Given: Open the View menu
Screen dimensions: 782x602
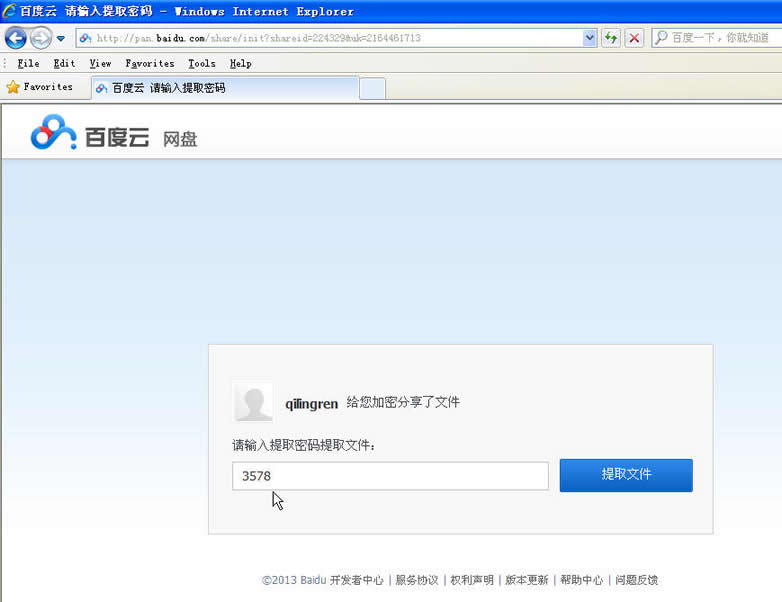Looking at the screenshot, I should [x=100, y=63].
